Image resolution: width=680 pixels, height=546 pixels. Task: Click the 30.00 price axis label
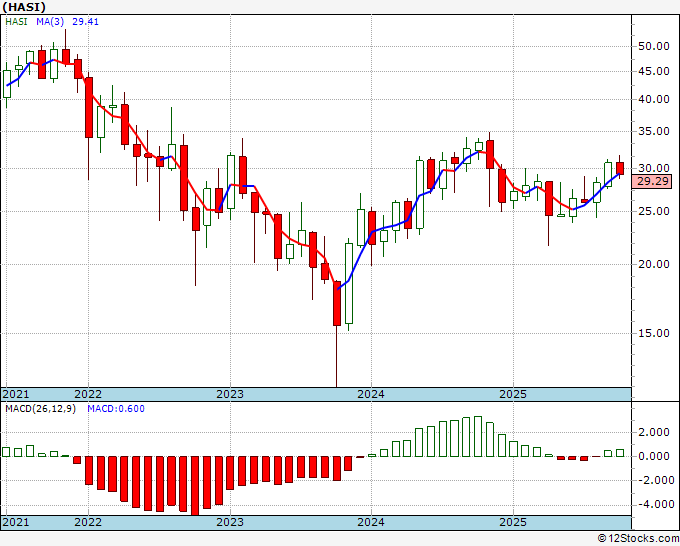click(x=654, y=168)
